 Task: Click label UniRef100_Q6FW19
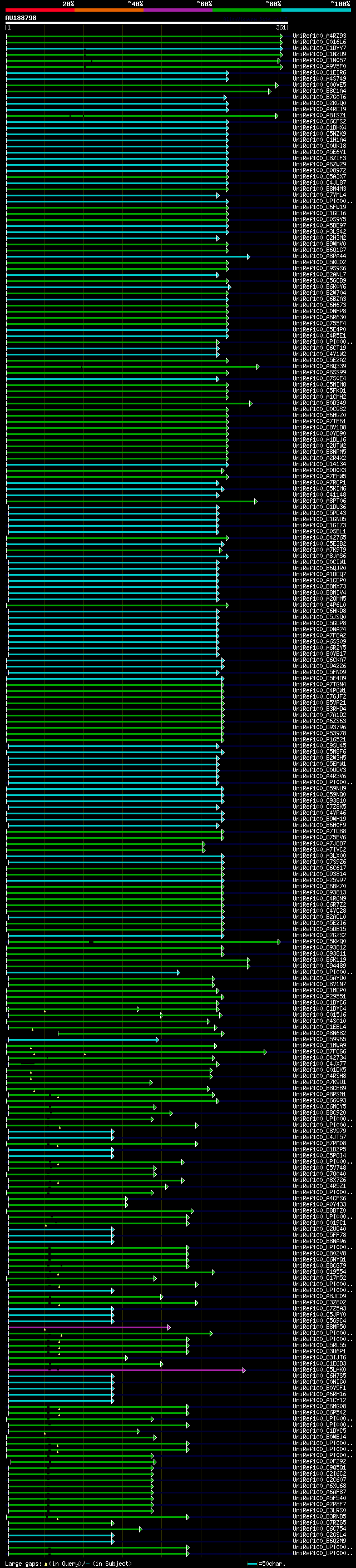tap(319, 207)
